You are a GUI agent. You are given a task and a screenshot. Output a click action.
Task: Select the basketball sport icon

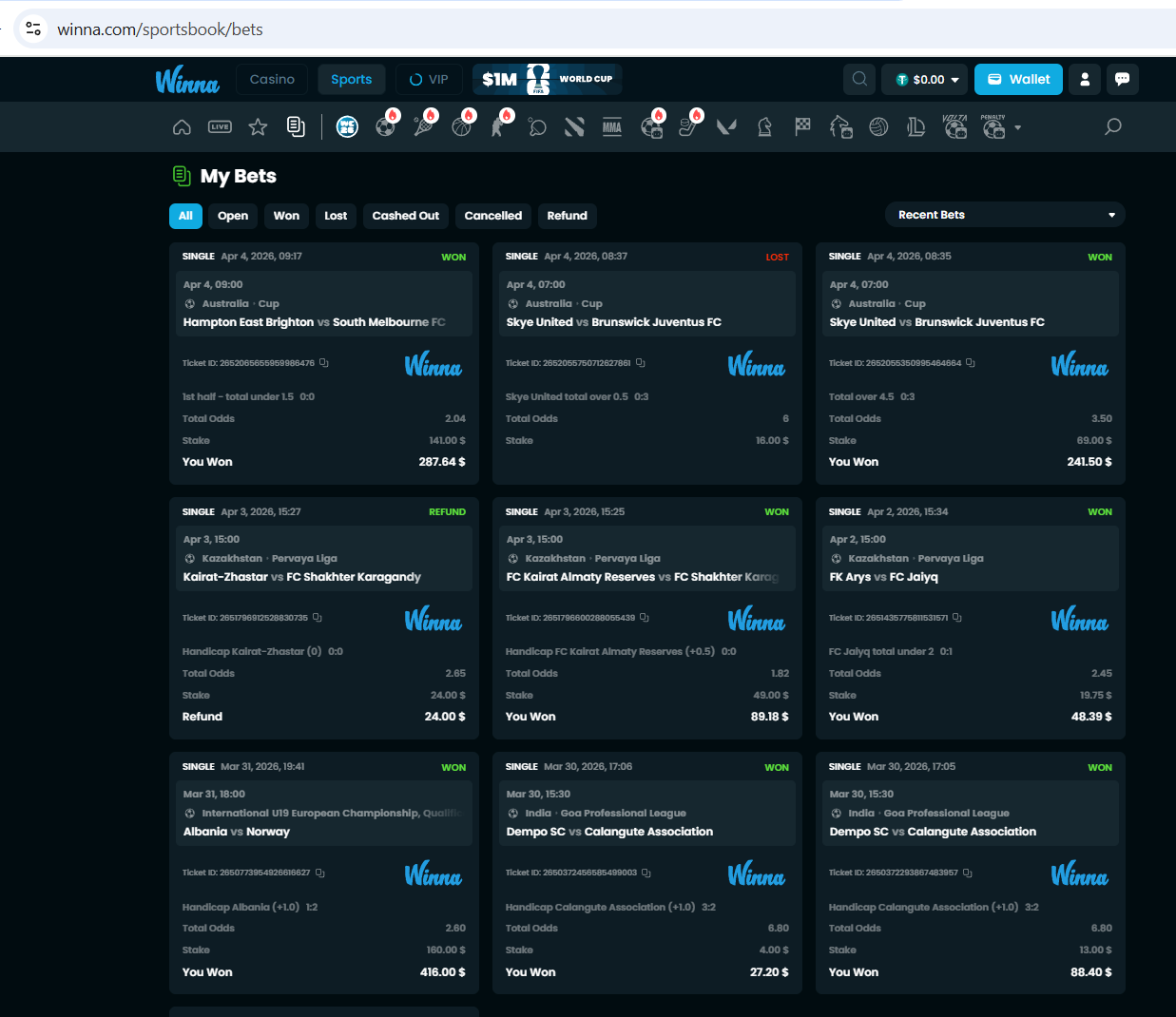pos(462,127)
